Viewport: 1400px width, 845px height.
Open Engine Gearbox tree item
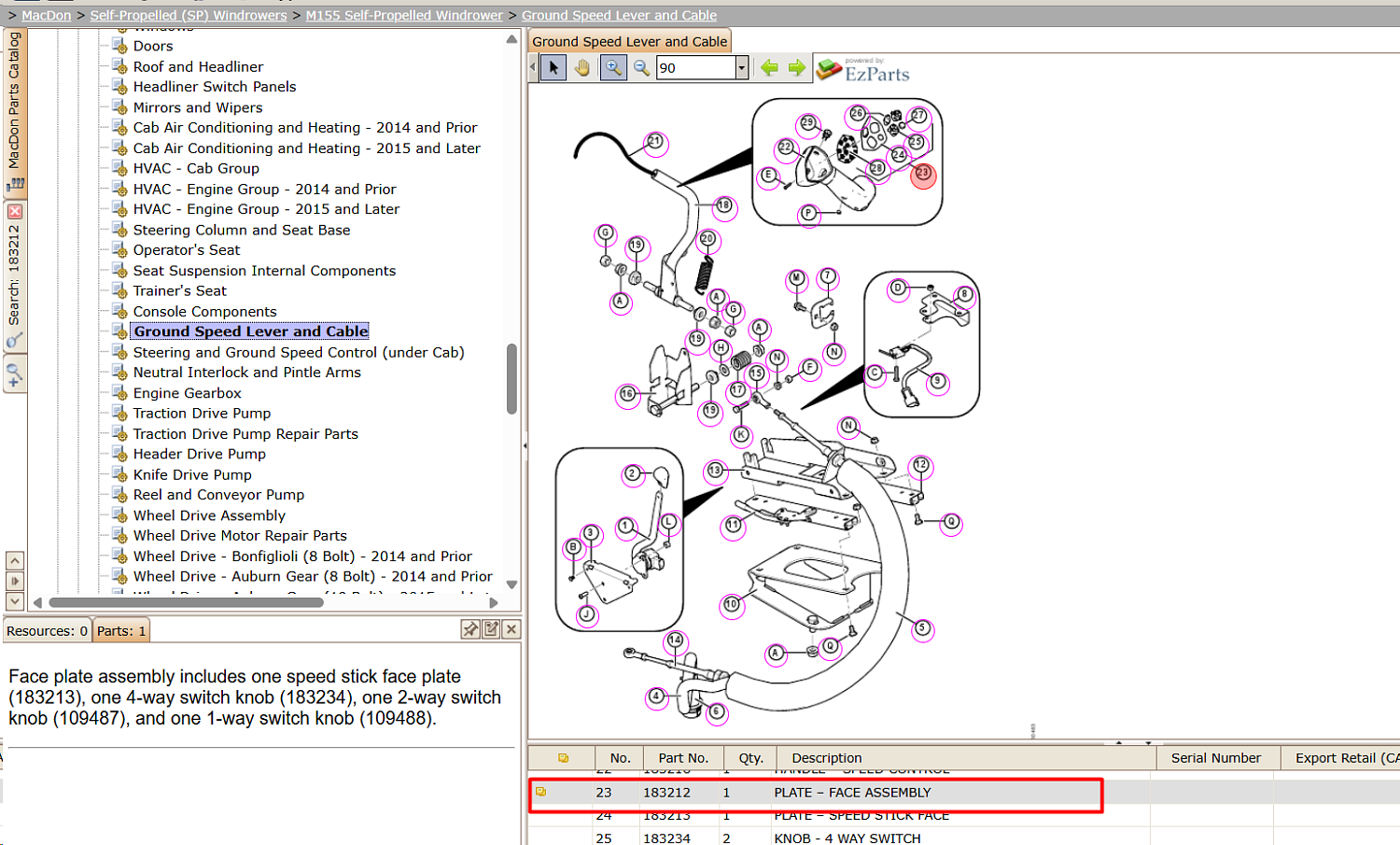(x=187, y=393)
